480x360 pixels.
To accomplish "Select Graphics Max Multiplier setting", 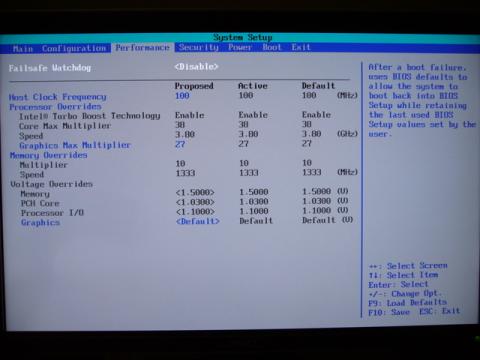I will click(x=75, y=145).
